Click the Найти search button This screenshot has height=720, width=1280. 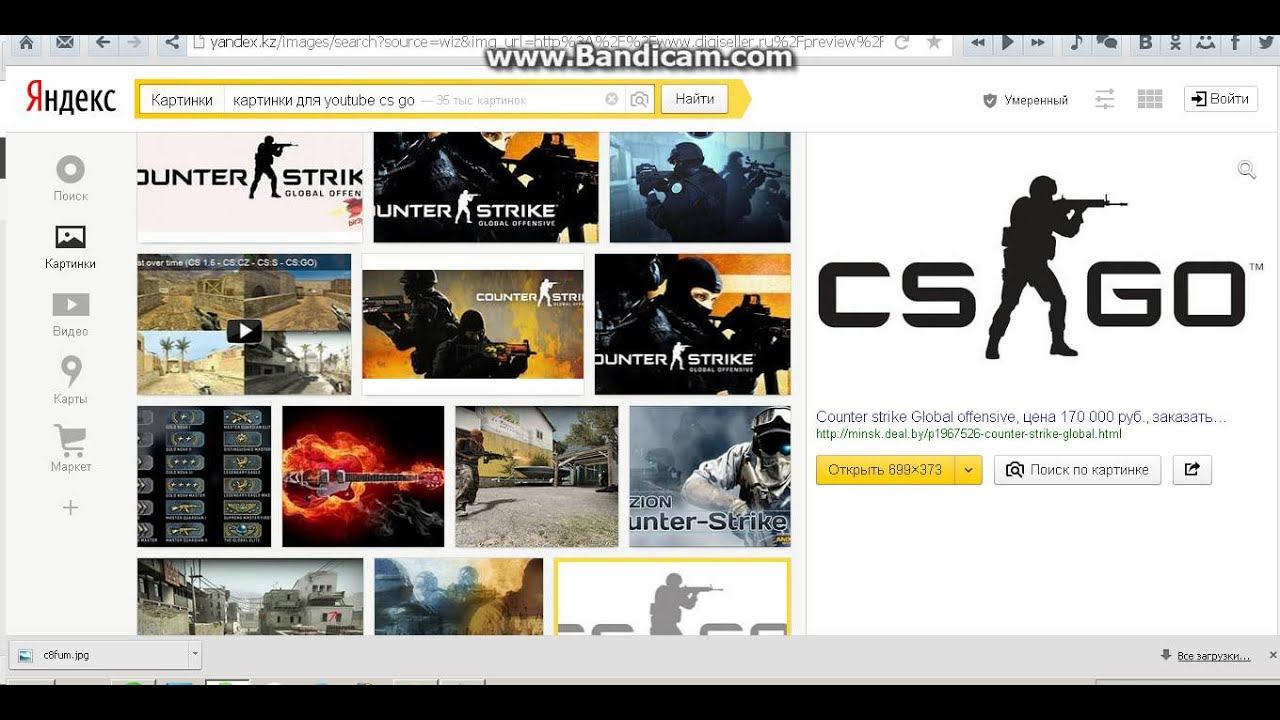coord(694,99)
